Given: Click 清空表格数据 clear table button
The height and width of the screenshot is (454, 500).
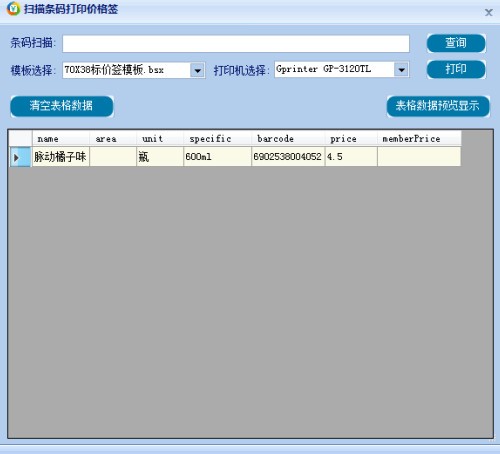Looking at the screenshot, I should click(62, 106).
